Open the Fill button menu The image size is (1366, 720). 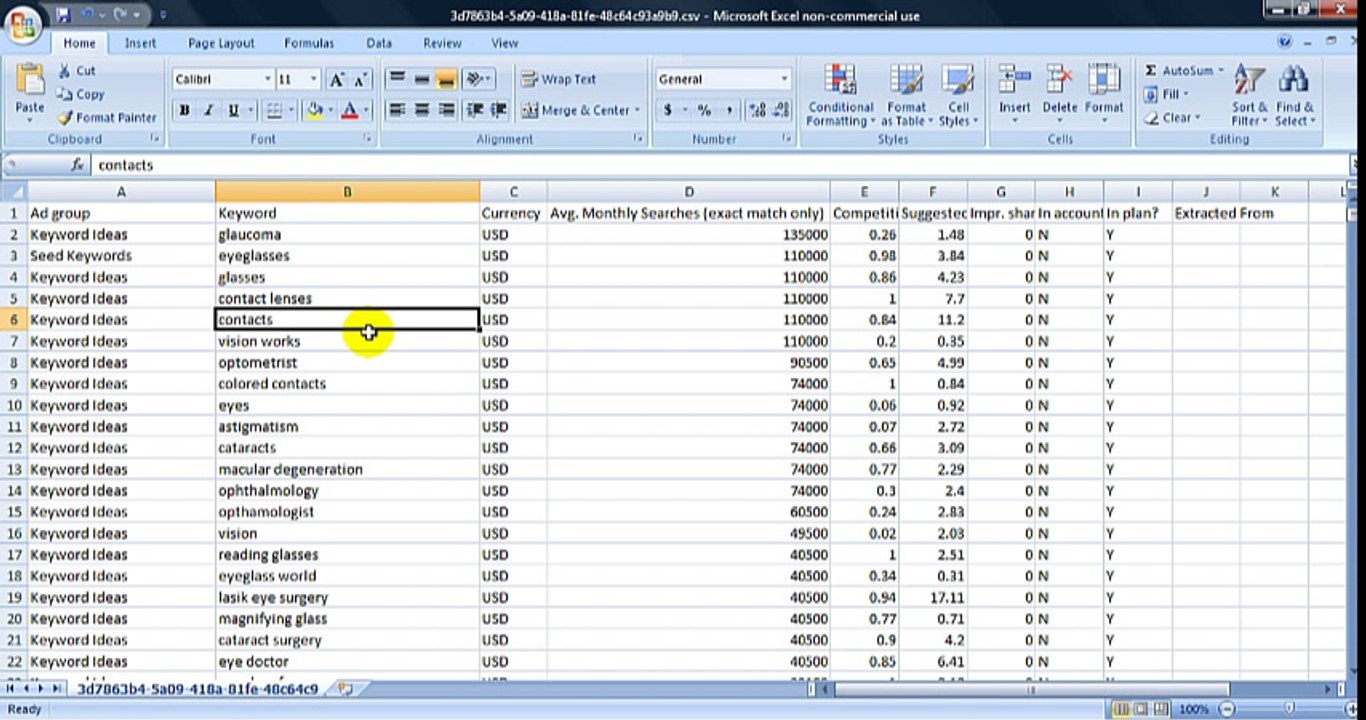coord(1167,94)
